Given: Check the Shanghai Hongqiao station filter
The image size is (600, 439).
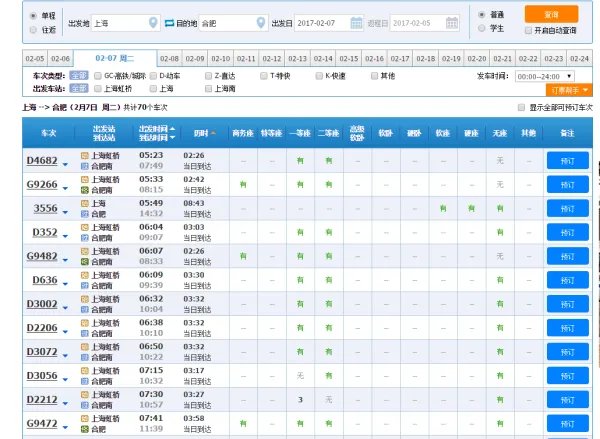Looking at the screenshot, I should coord(98,88).
